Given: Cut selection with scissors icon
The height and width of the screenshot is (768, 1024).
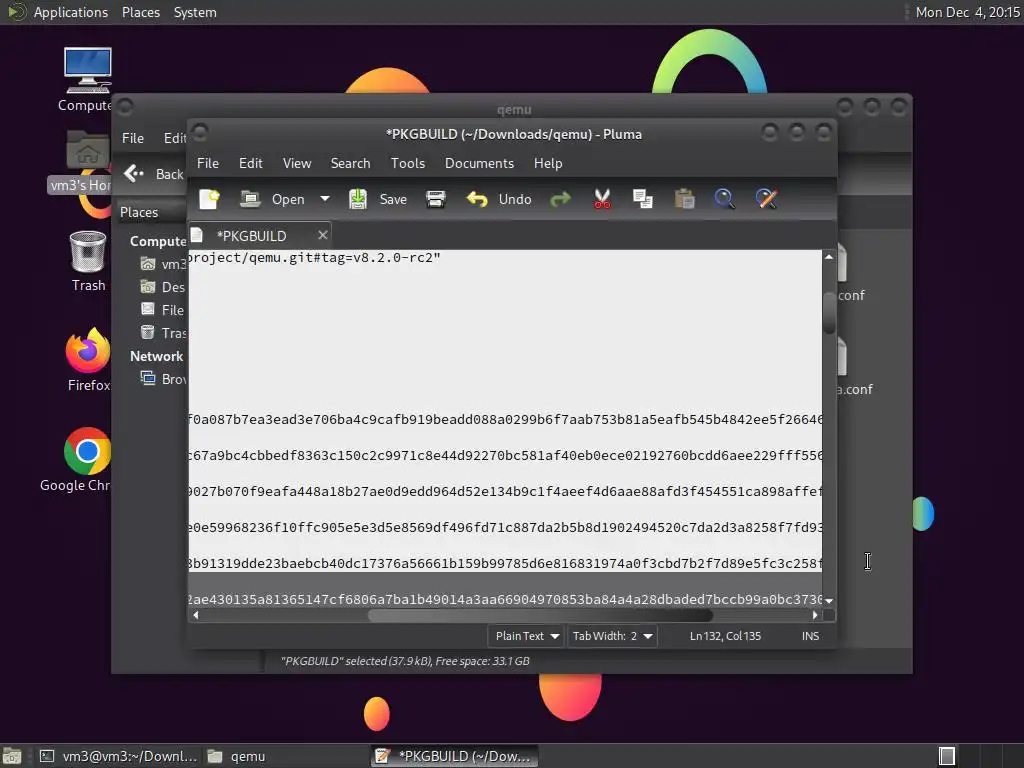Looking at the screenshot, I should [x=602, y=199].
